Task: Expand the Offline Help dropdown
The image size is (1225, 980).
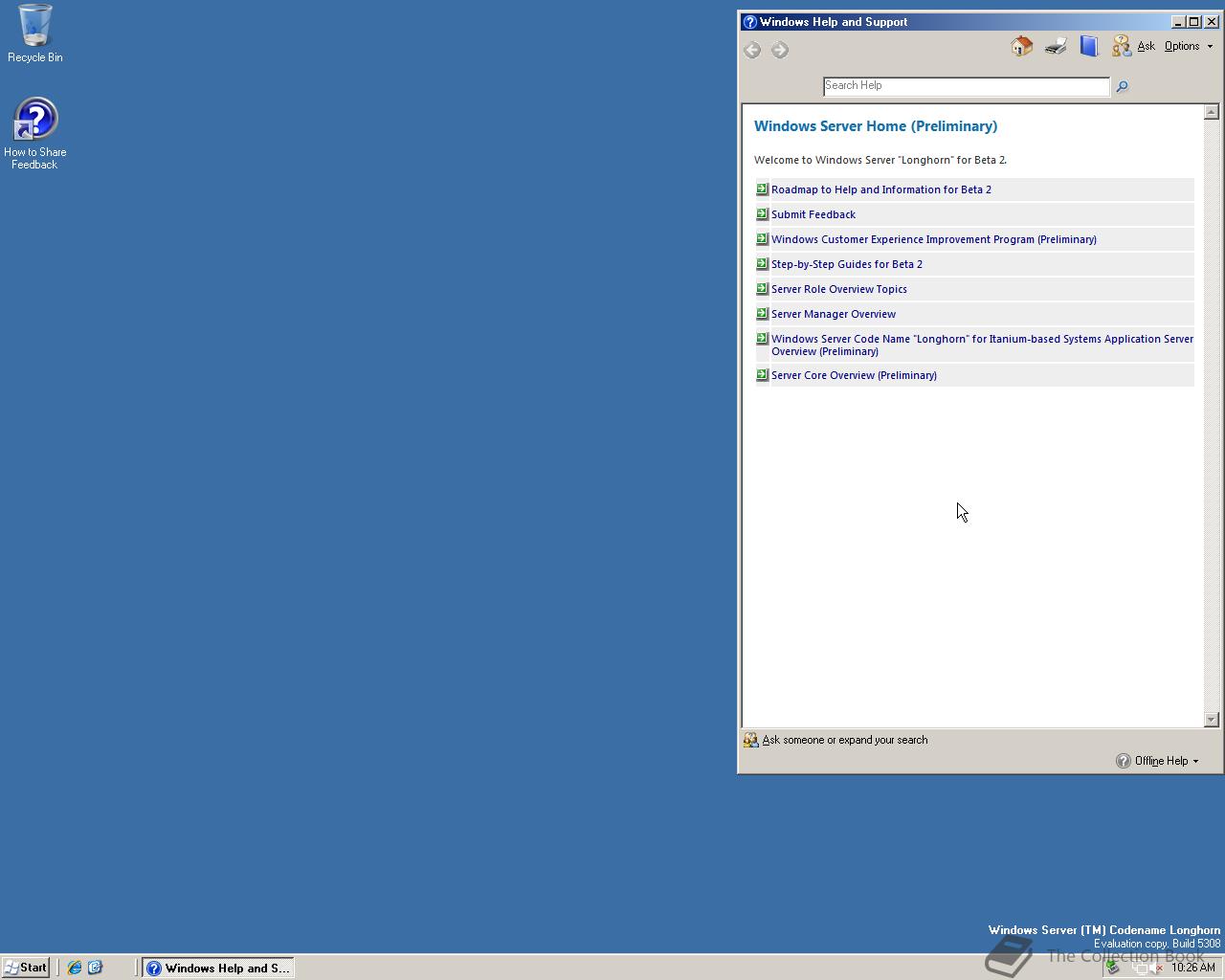Action: pyautogui.click(x=1158, y=761)
